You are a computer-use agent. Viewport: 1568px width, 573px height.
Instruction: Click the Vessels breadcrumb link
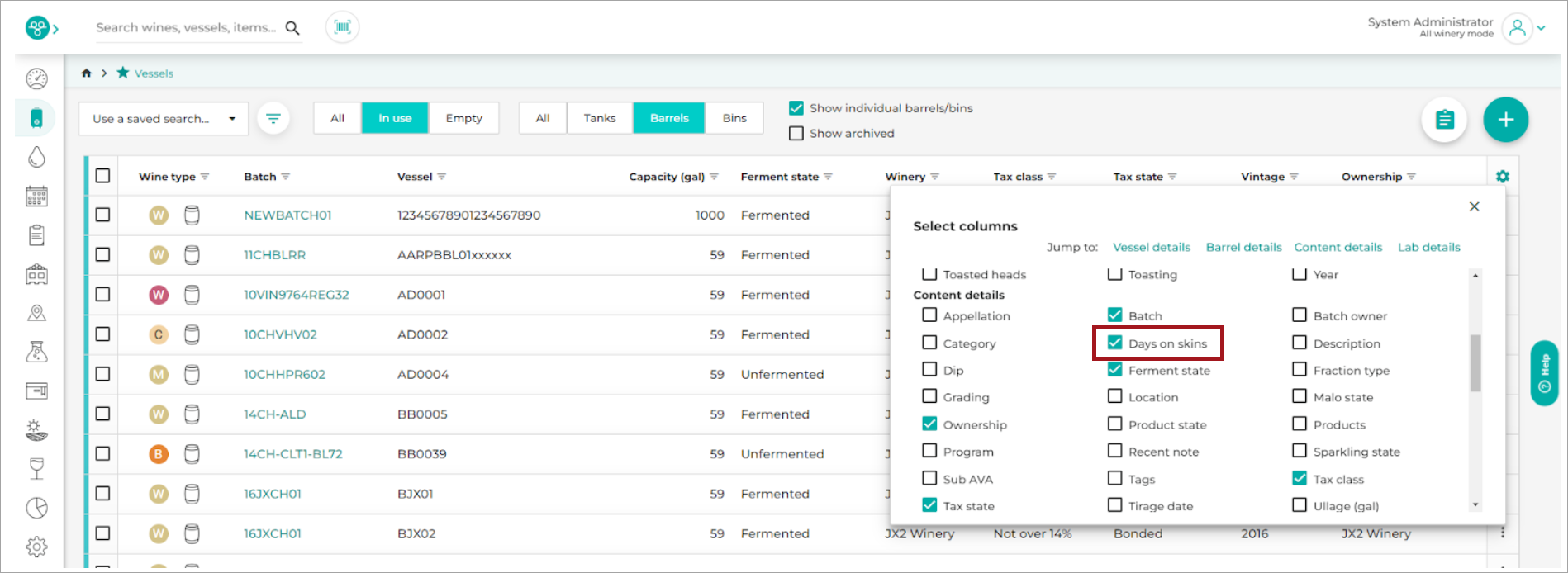[x=154, y=73]
